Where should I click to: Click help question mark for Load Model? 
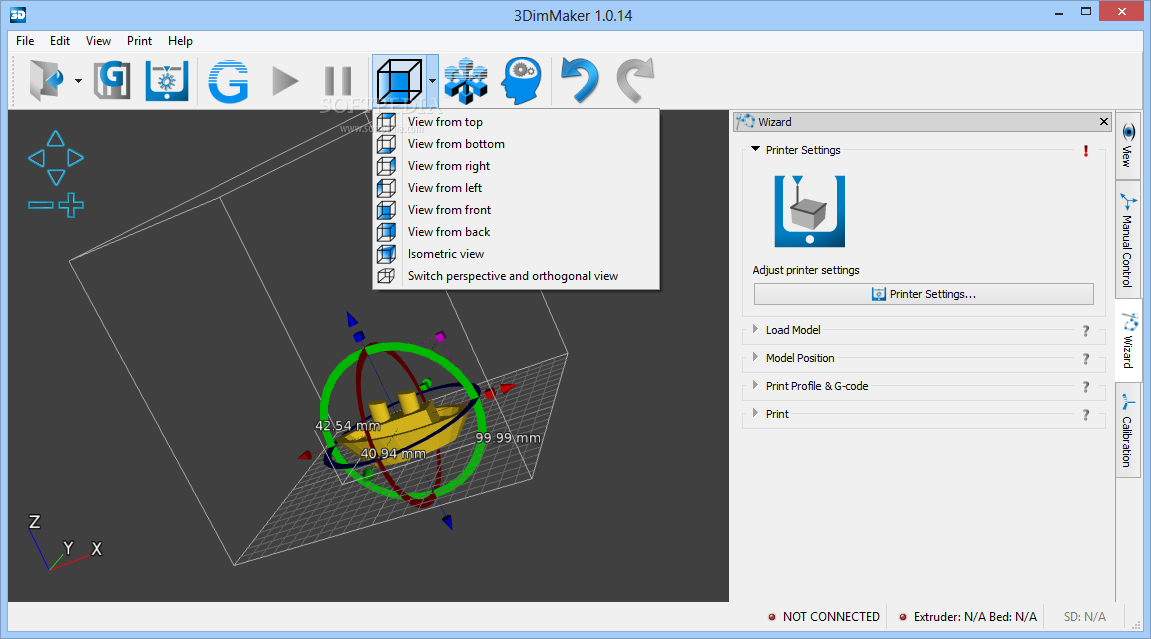click(1086, 331)
